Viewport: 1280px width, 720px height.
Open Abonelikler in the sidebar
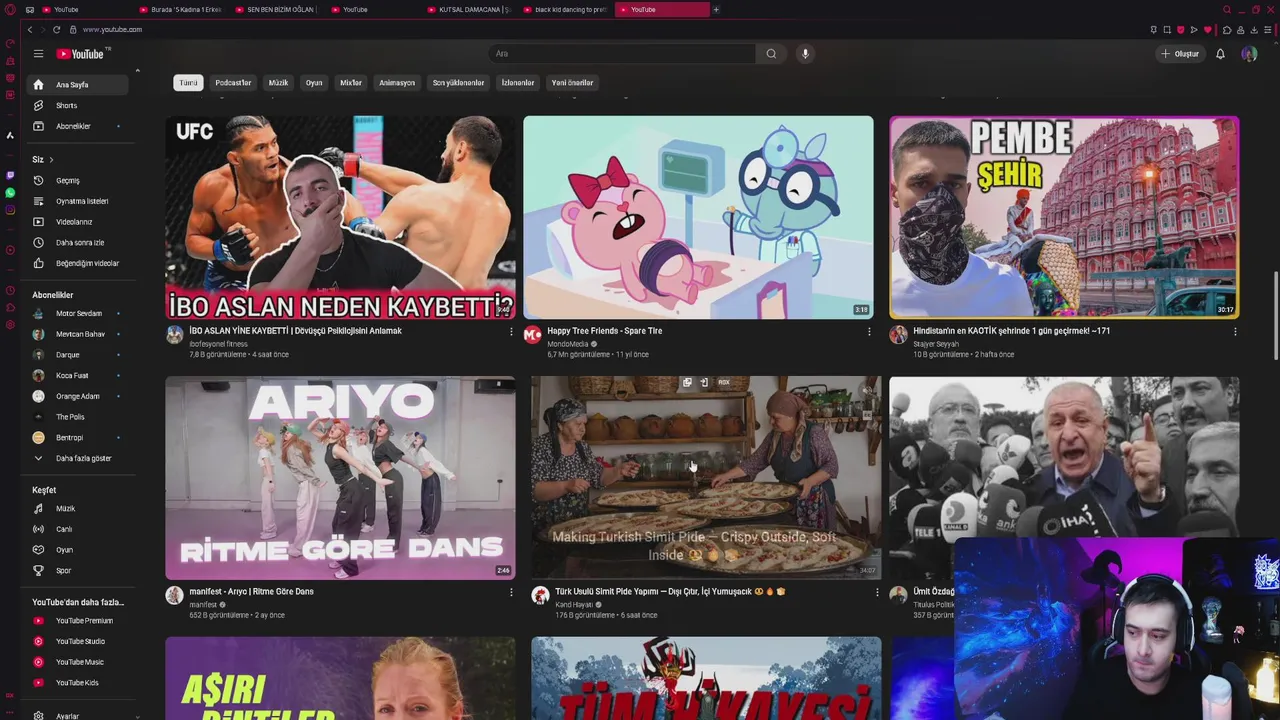pyautogui.click(x=78, y=126)
